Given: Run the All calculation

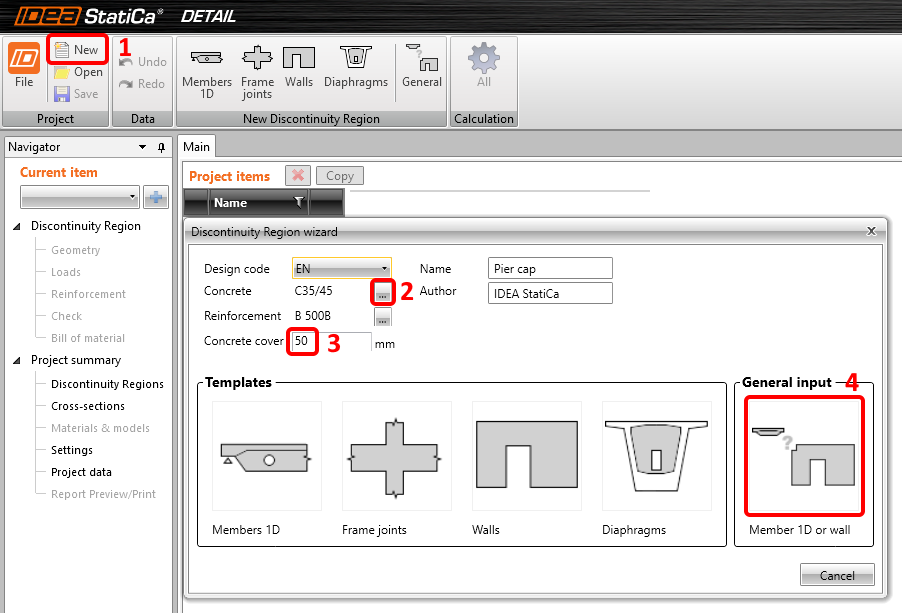Looking at the screenshot, I should tap(483, 68).
